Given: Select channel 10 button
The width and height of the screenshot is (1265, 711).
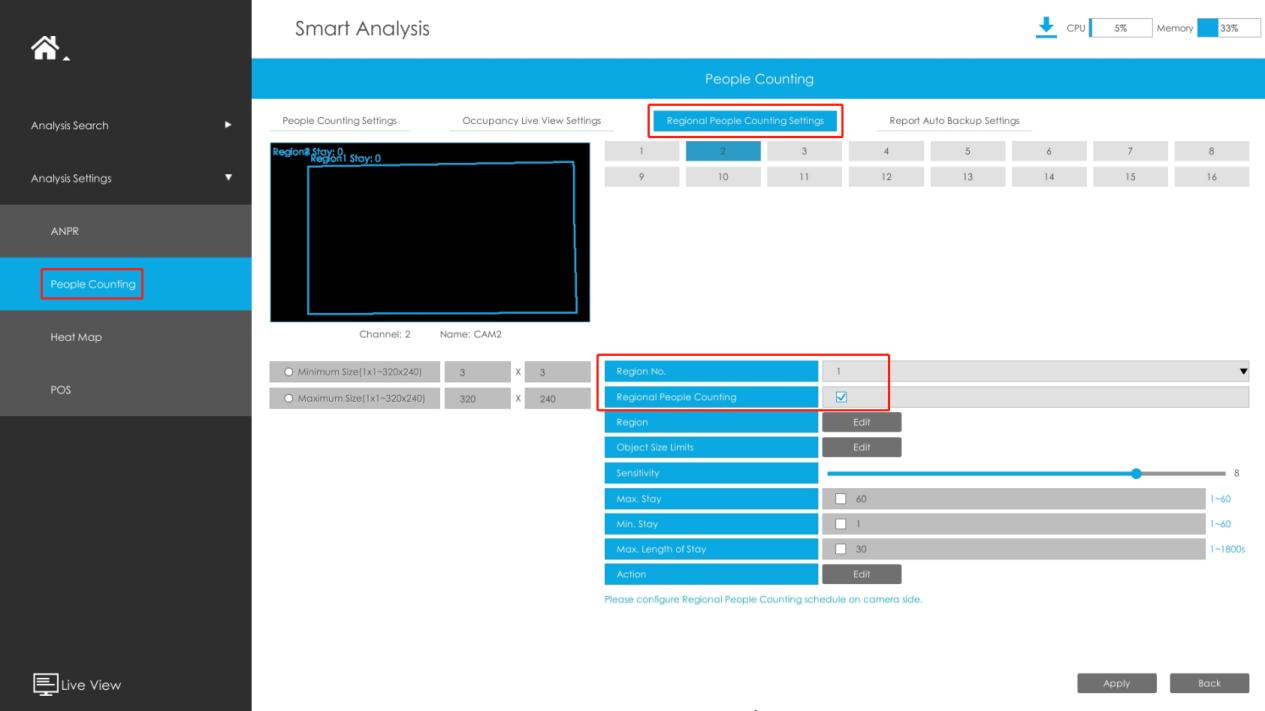Looking at the screenshot, I should point(723,177).
